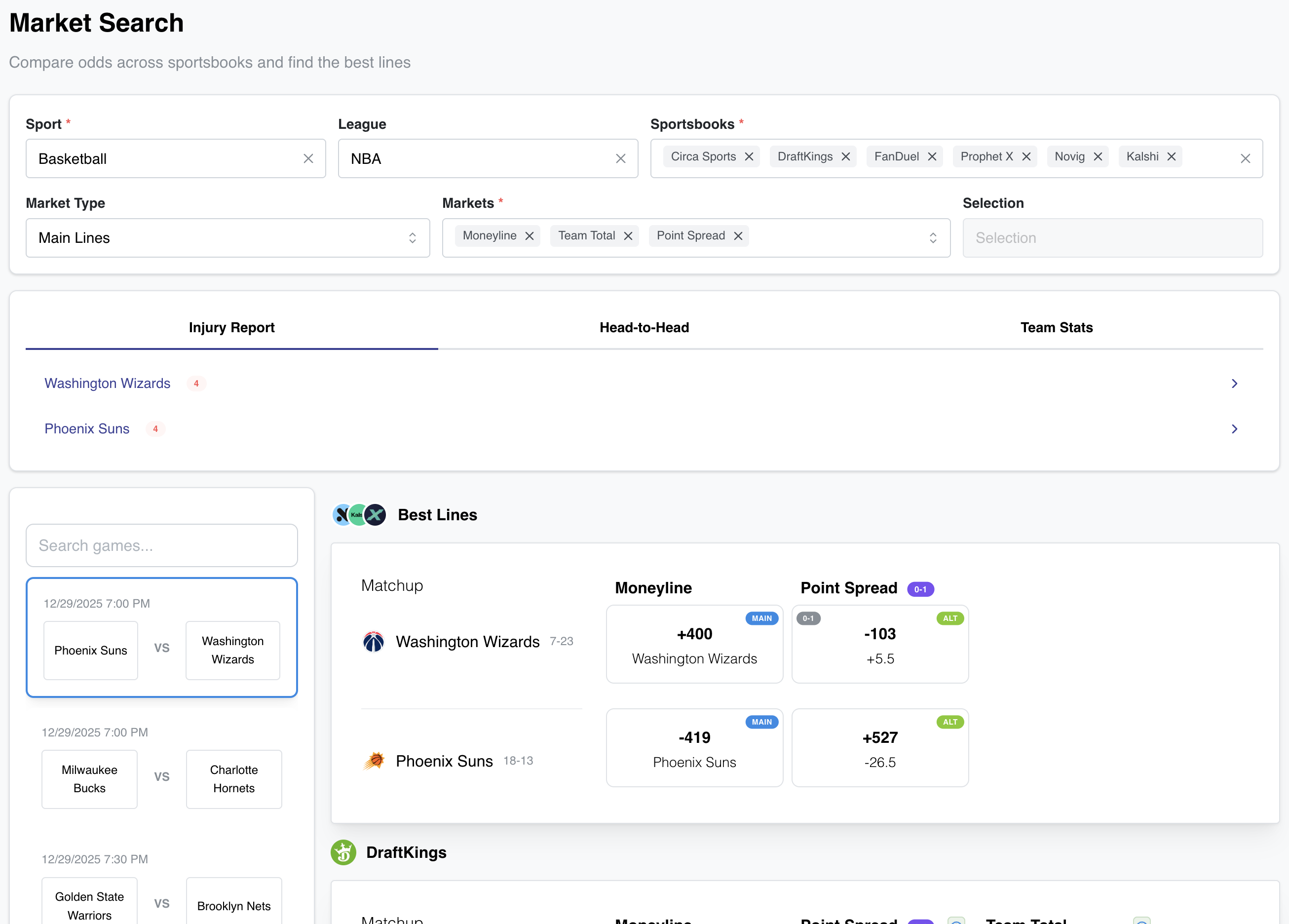The width and height of the screenshot is (1289, 924).
Task: Clear the NBA league field
Action: pyautogui.click(x=621, y=158)
